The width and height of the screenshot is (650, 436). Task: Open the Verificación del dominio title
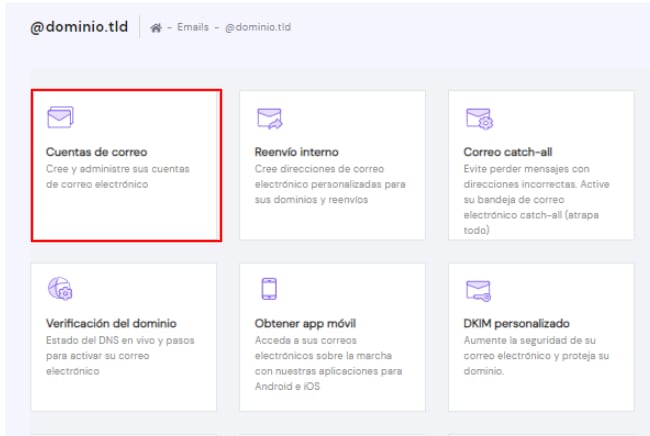(112, 324)
